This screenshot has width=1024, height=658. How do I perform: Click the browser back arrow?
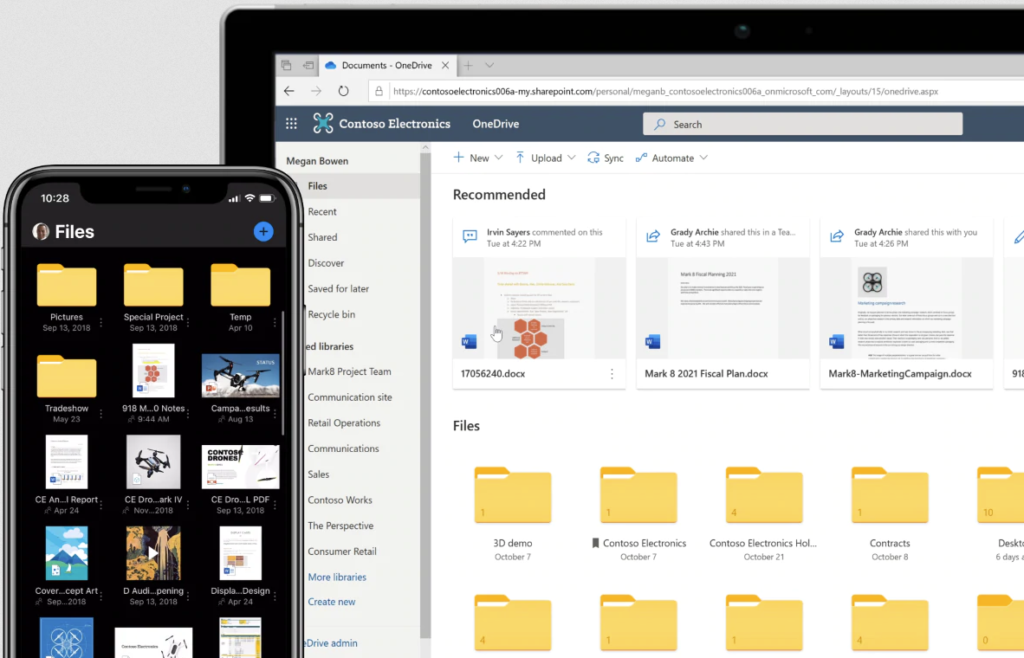[x=289, y=91]
